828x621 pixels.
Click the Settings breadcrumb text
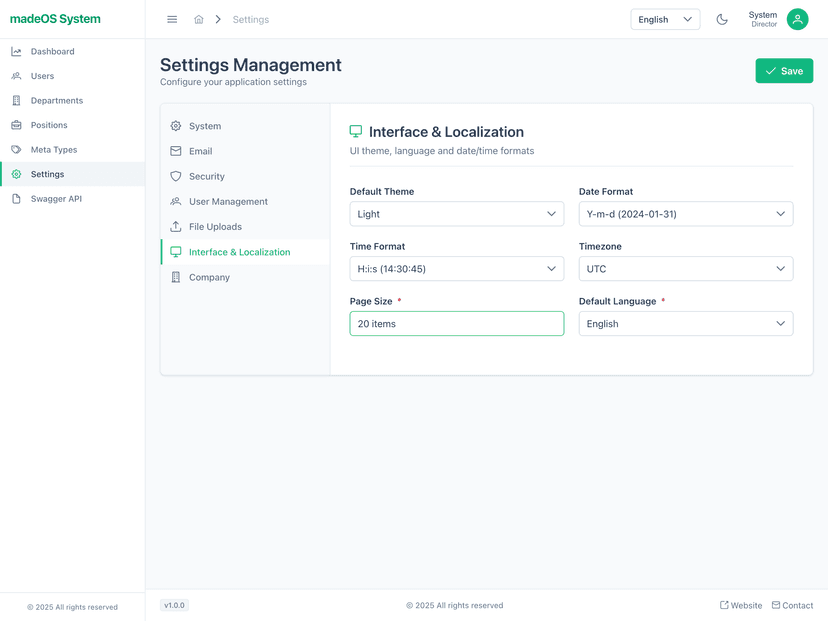(x=251, y=20)
